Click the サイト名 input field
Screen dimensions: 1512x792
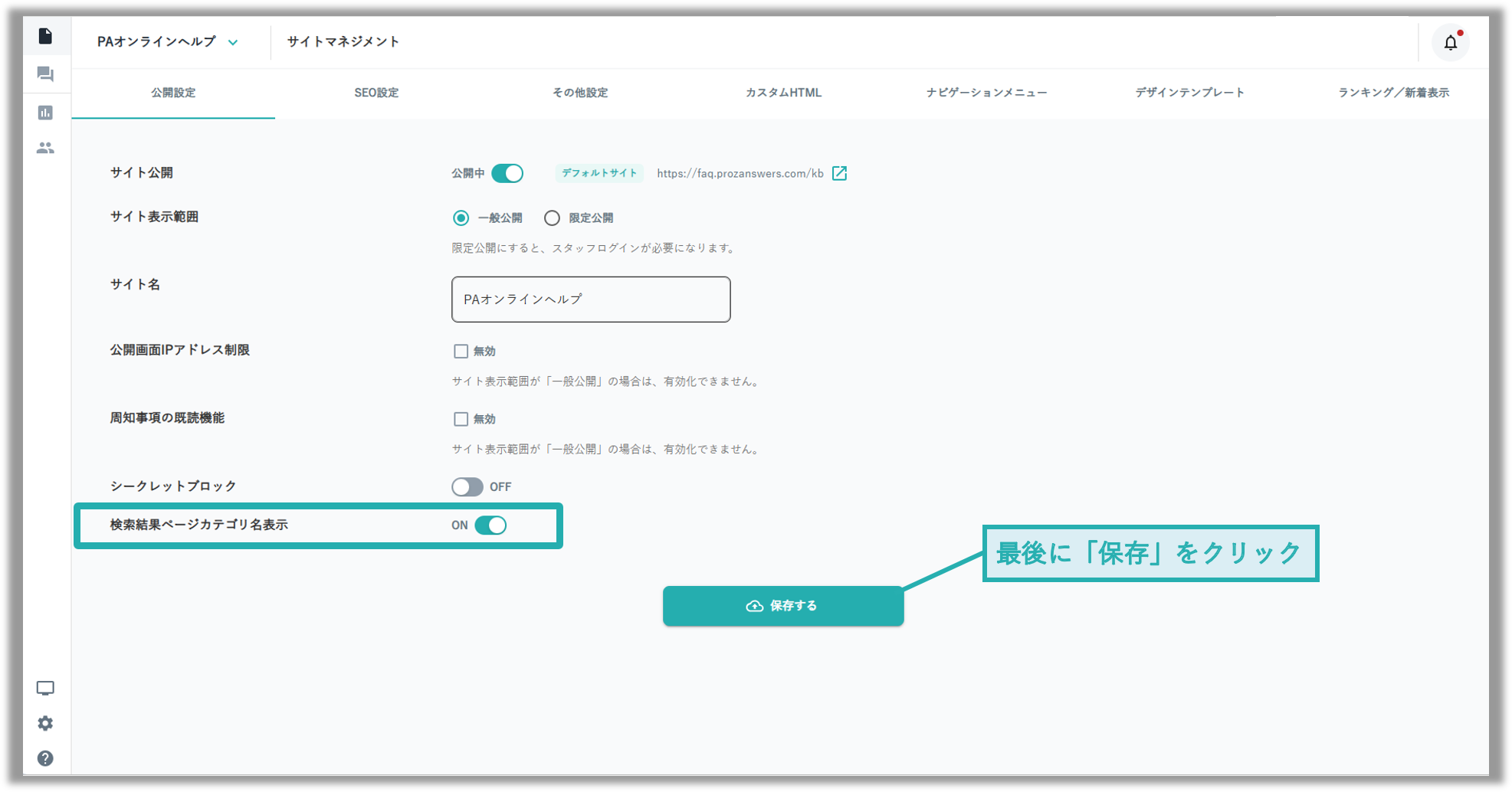click(591, 299)
